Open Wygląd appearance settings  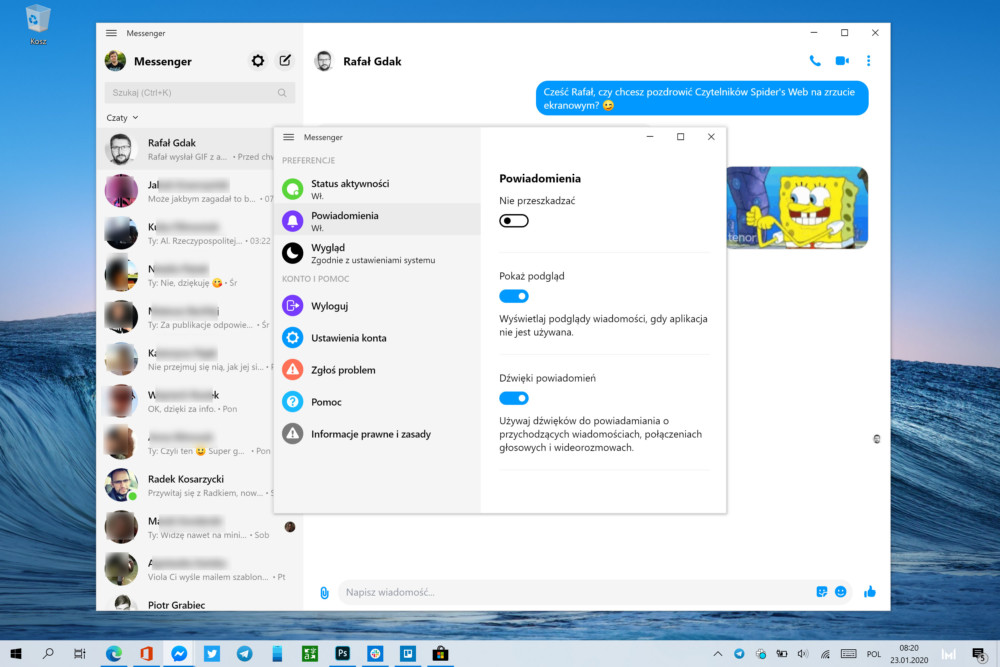click(377, 253)
